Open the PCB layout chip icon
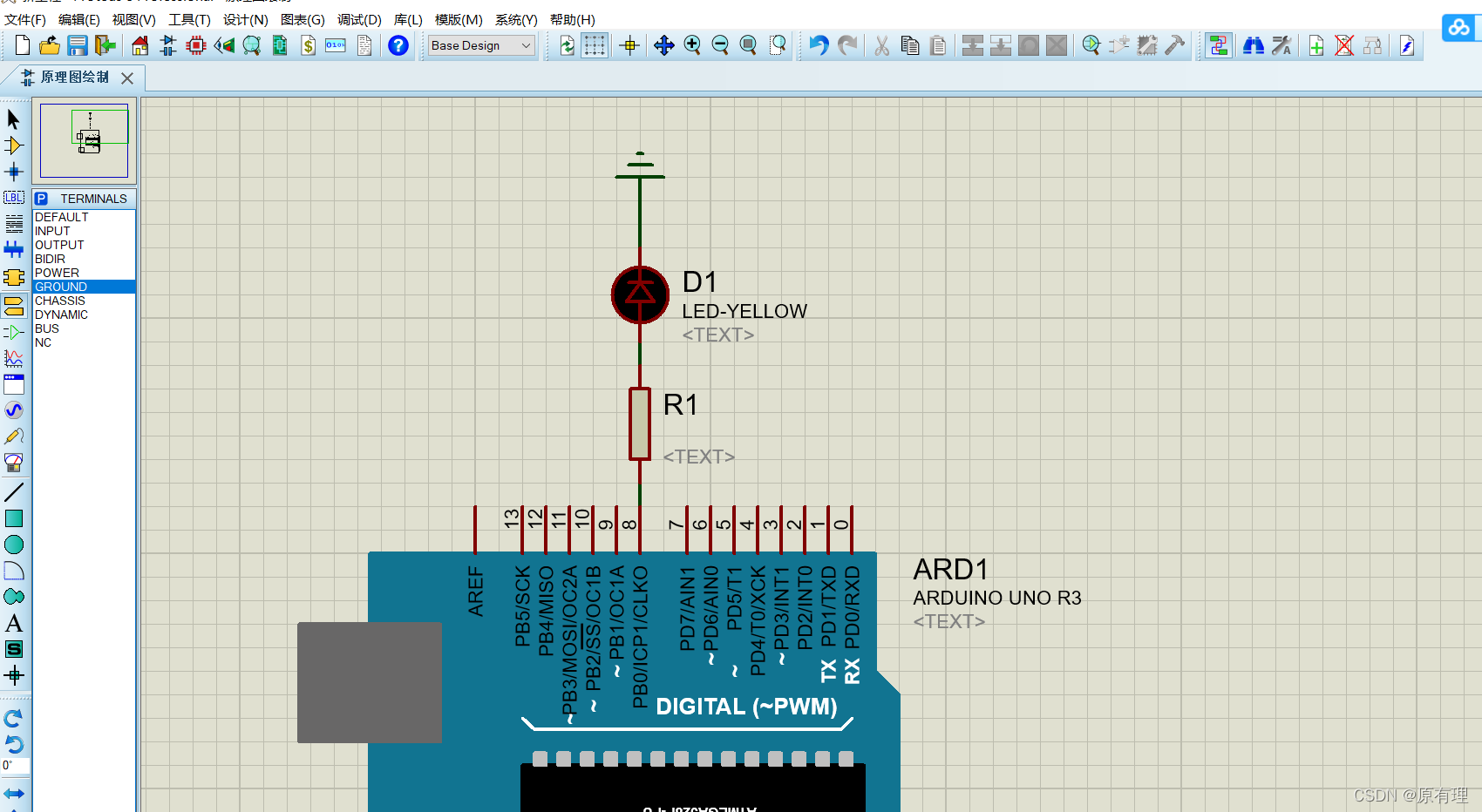Screen dimensions: 1482x812 coord(196,45)
